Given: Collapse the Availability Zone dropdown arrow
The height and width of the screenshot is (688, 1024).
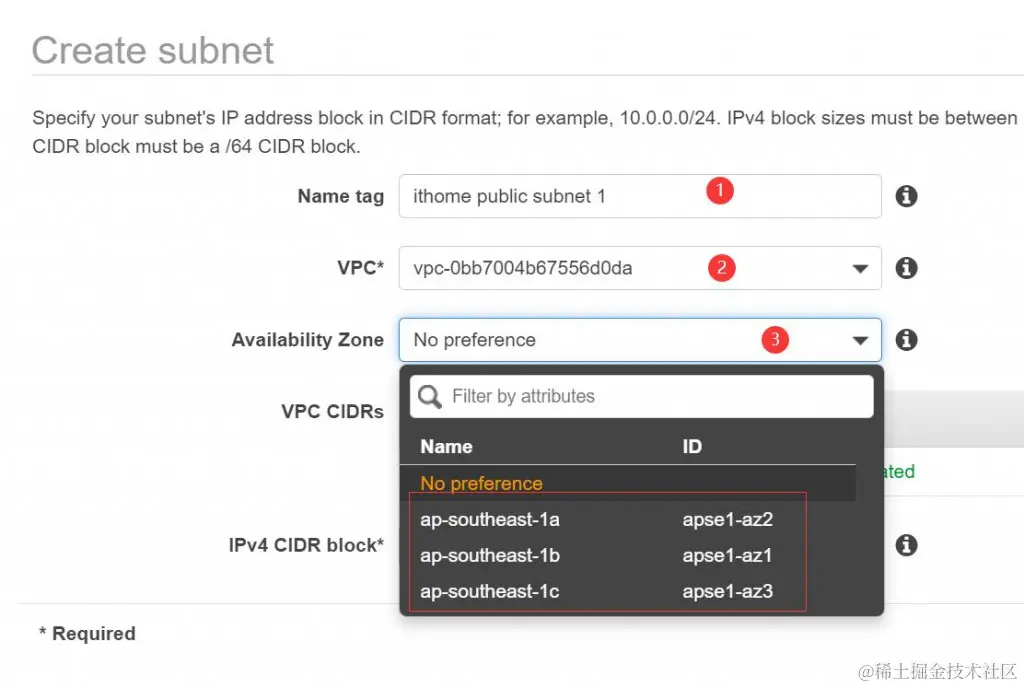Looking at the screenshot, I should point(860,340).
